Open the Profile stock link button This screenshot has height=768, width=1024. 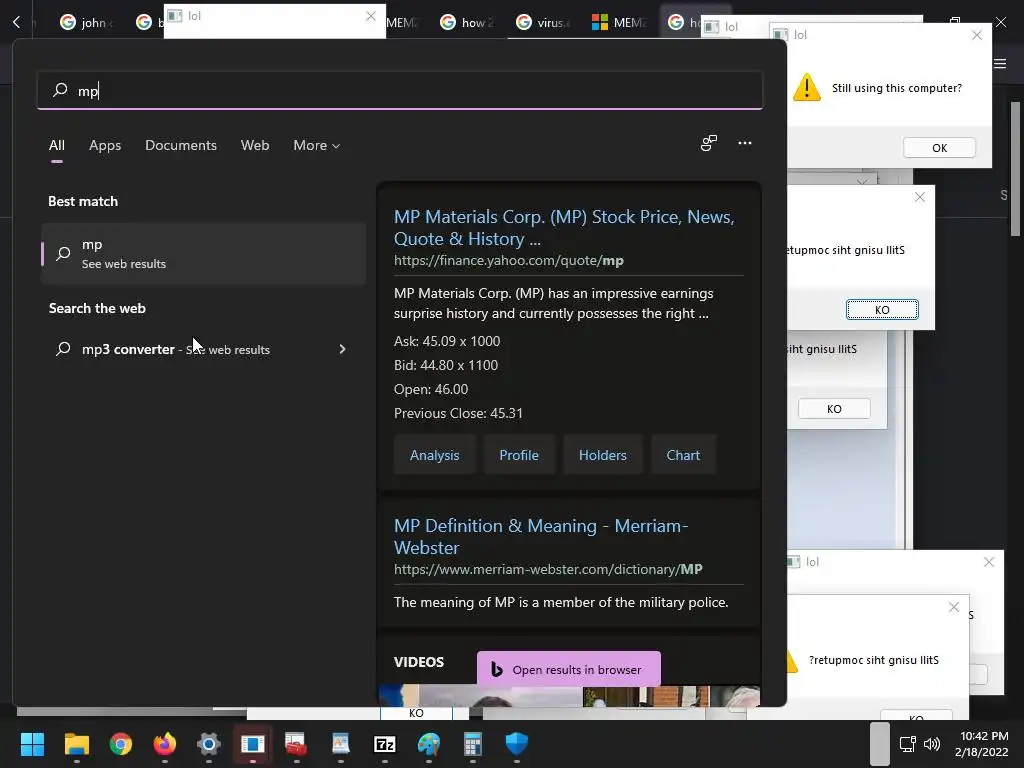point(519,455)
